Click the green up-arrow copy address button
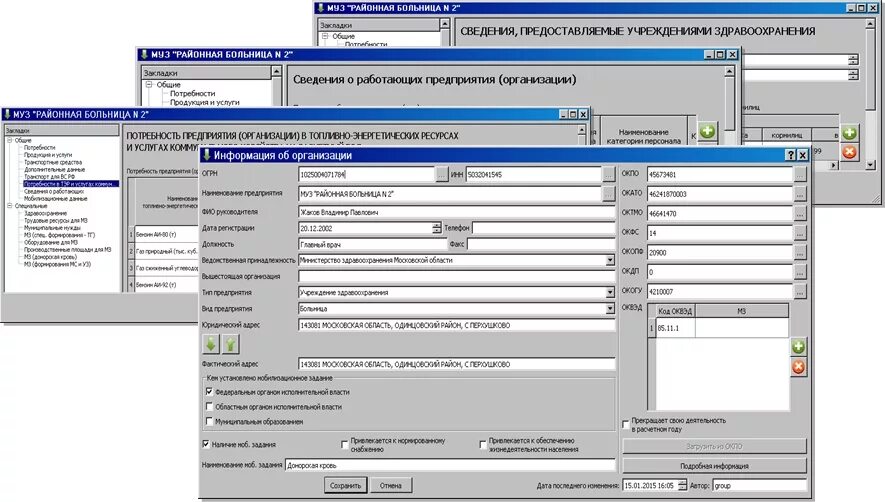This screenshot has width=885, height=502. pyautogui.click(x=231, y=344)
